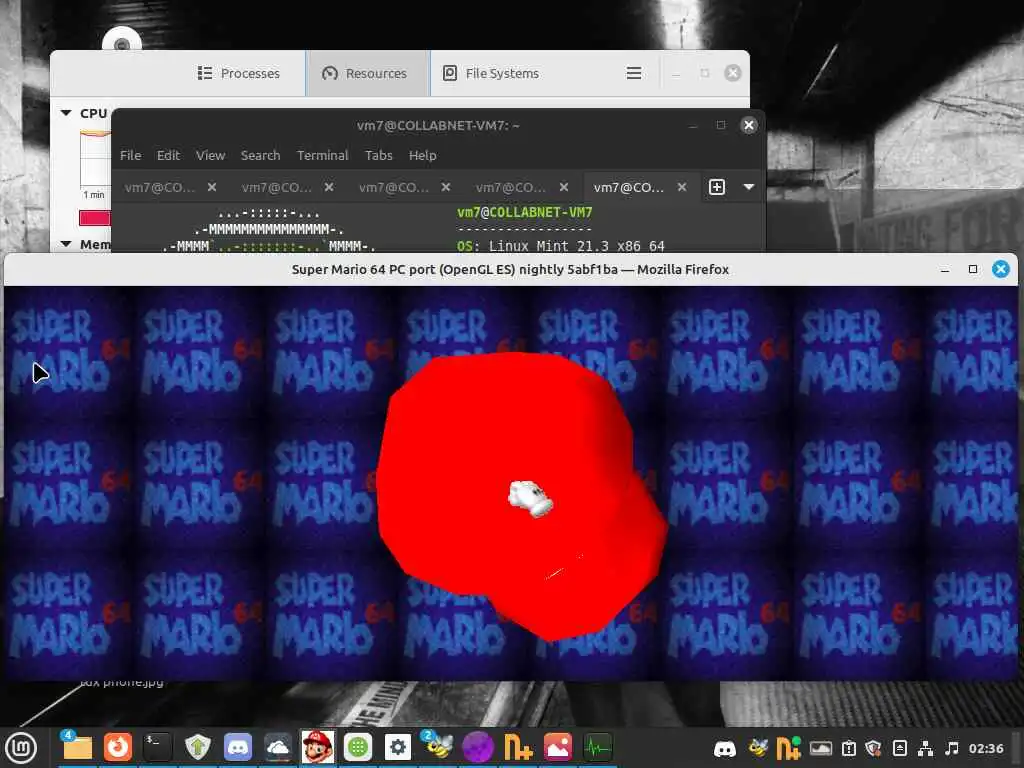This screenshot has height=768, width=1024.
Task: Click the Discord system tray icon
Action: click(725, 748)
